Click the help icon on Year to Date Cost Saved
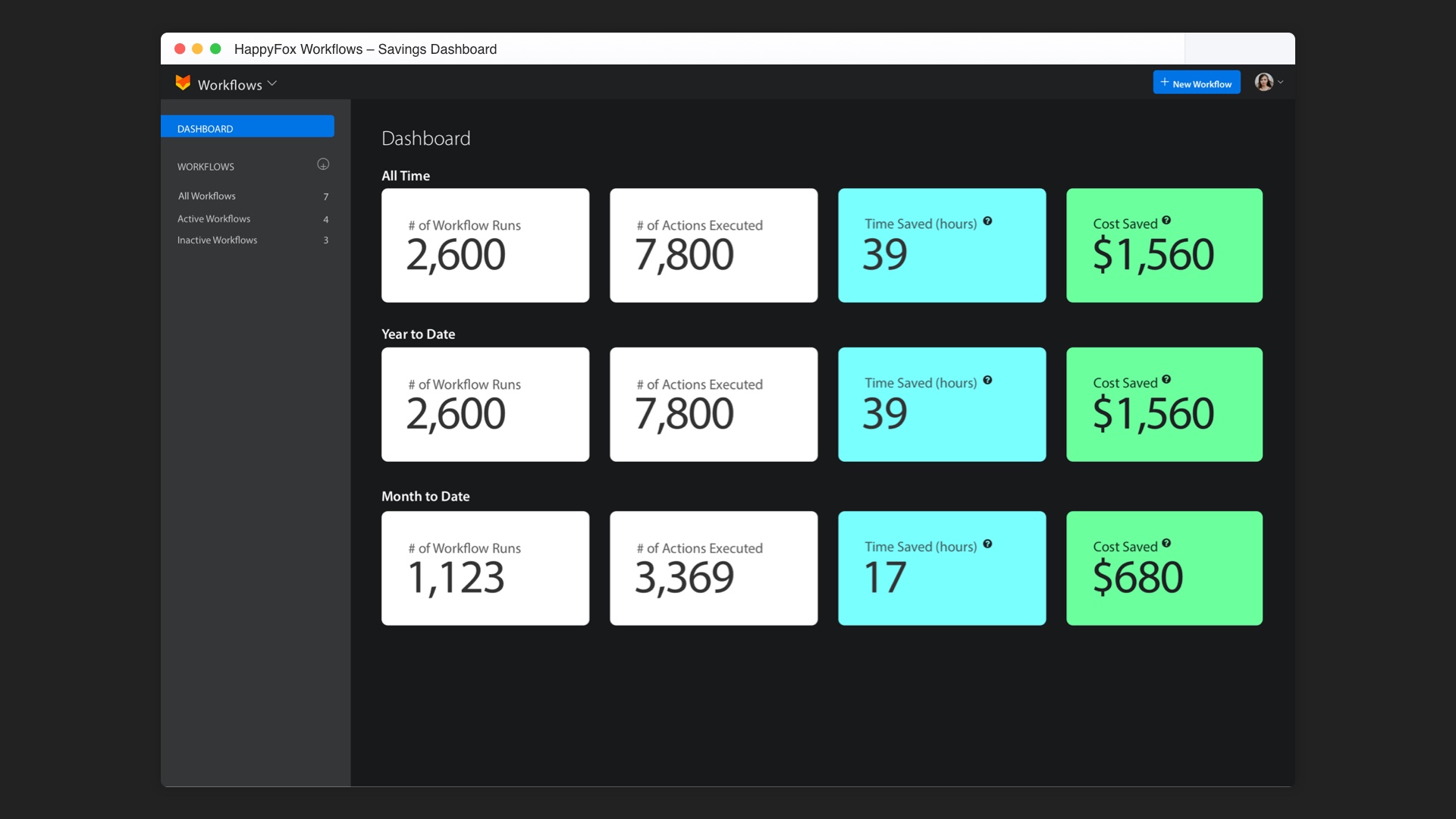Screen dimensions: 1456x819 1166,380
